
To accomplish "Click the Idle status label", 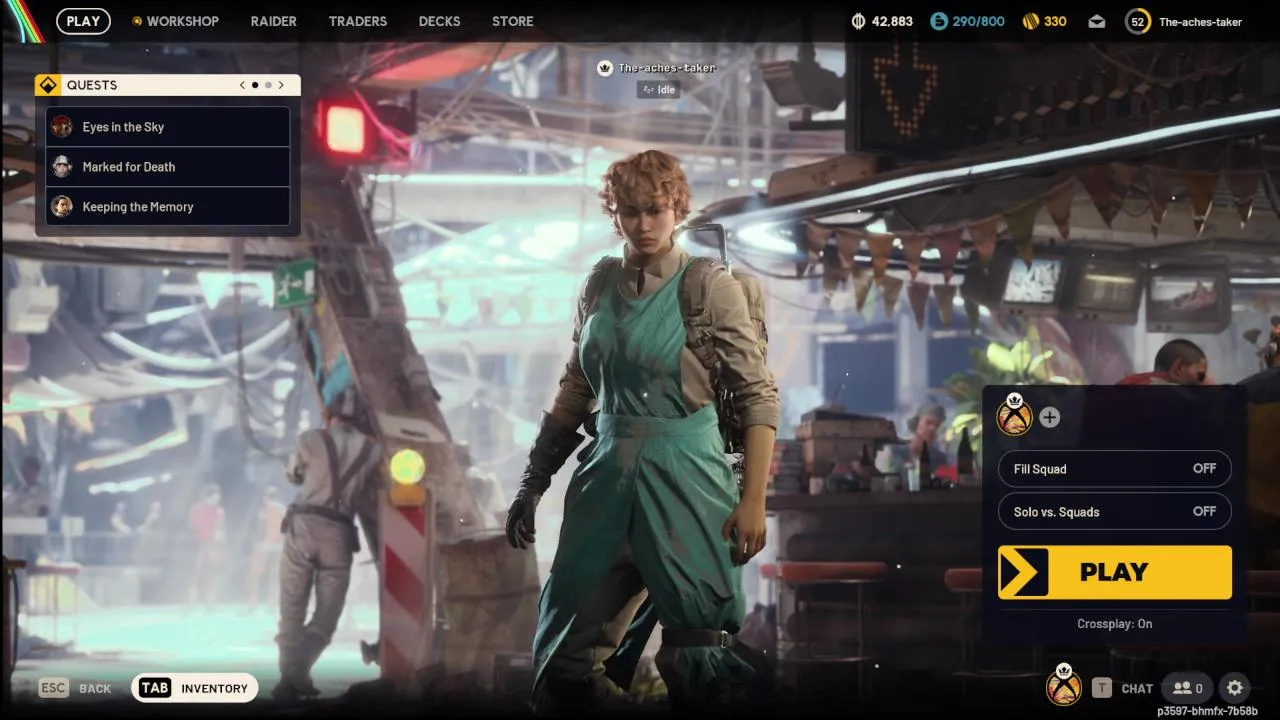I will [x=658, y=89].
